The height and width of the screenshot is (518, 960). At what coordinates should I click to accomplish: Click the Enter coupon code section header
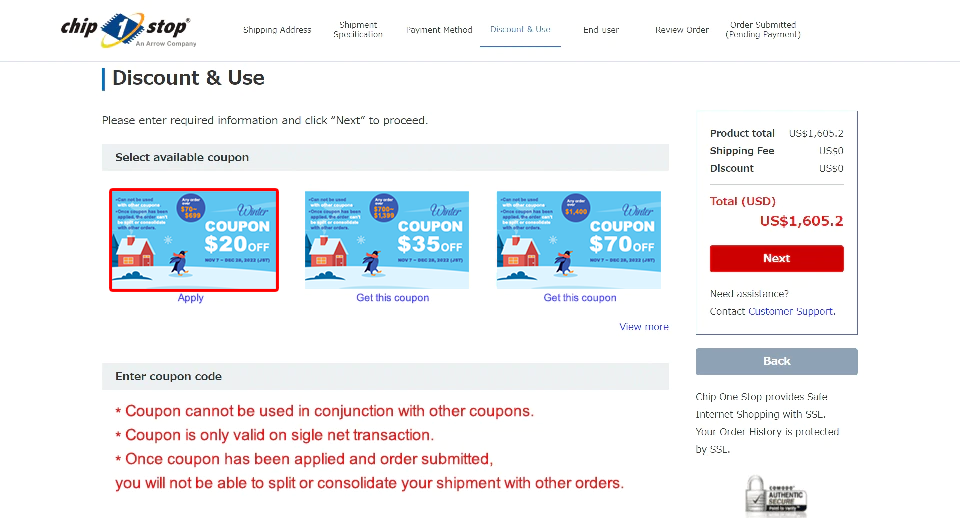pos(385,376)
